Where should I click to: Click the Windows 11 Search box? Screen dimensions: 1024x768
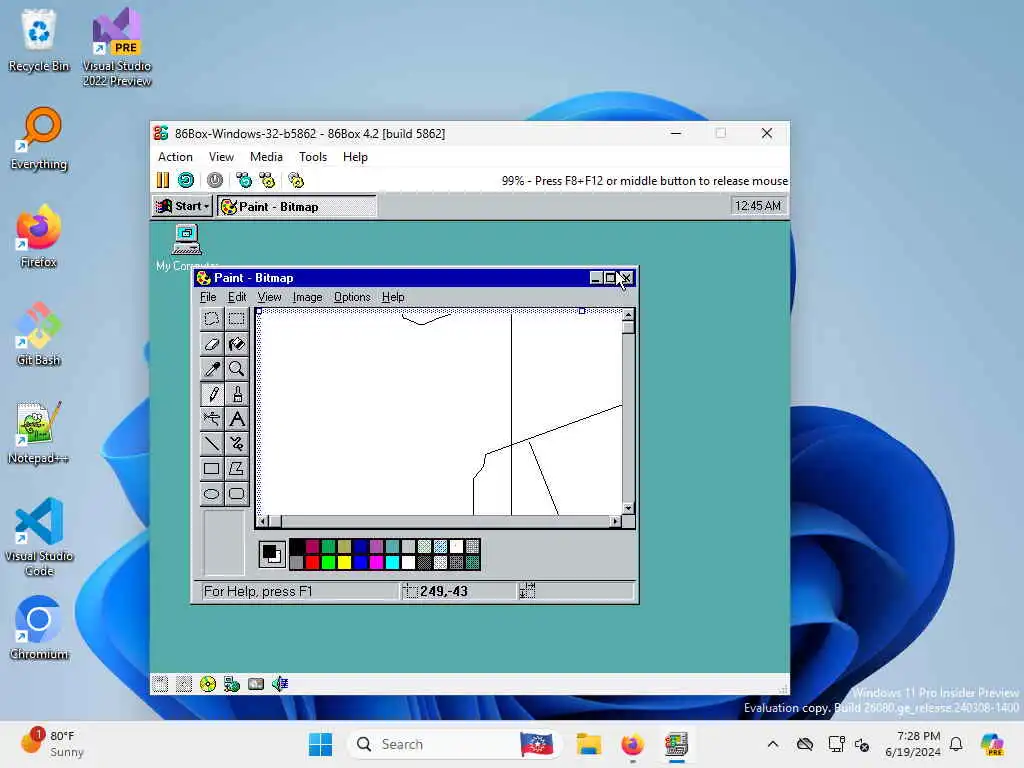click(455, 744)
